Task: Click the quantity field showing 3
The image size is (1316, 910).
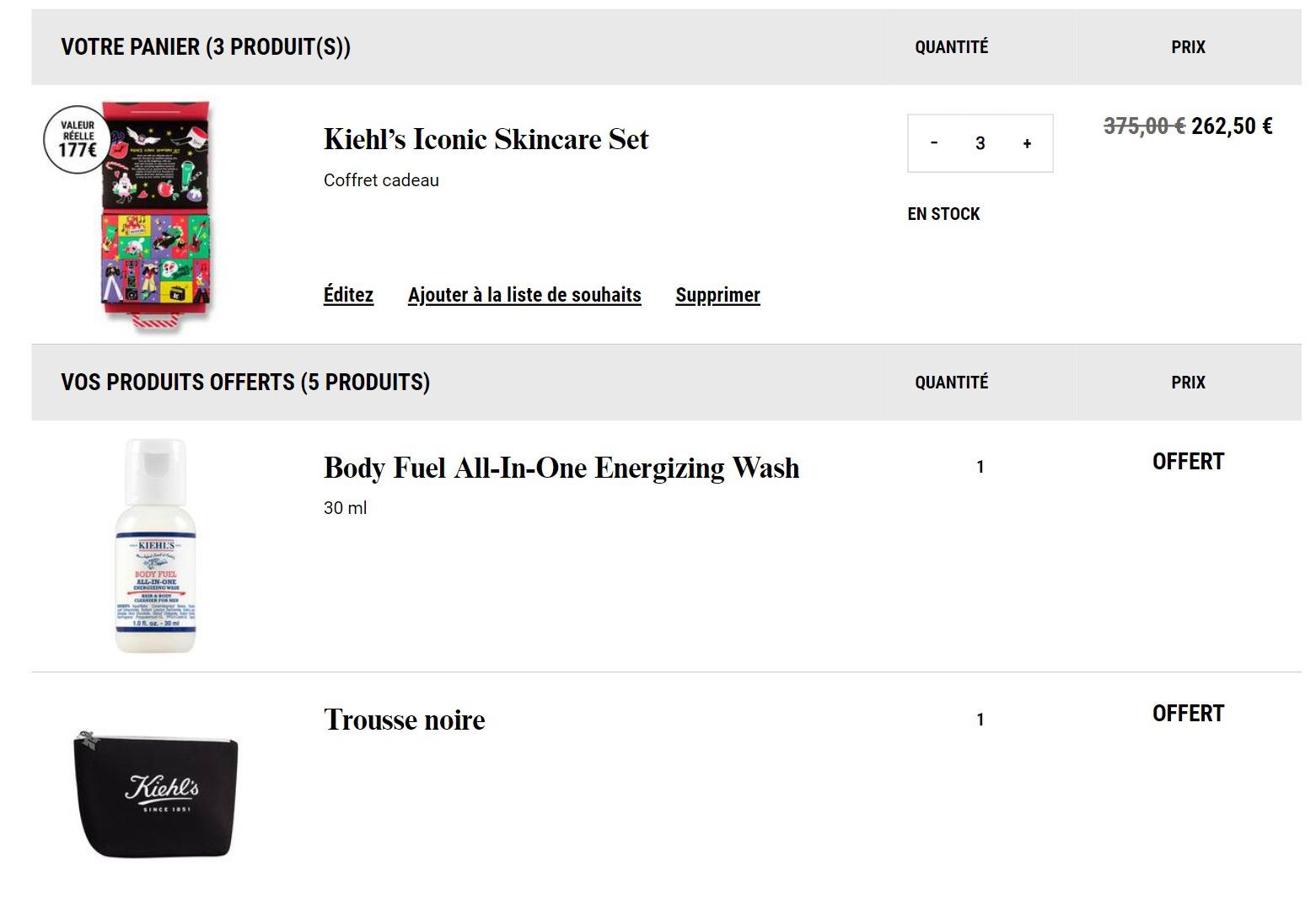Action: (x=980, y=143)
